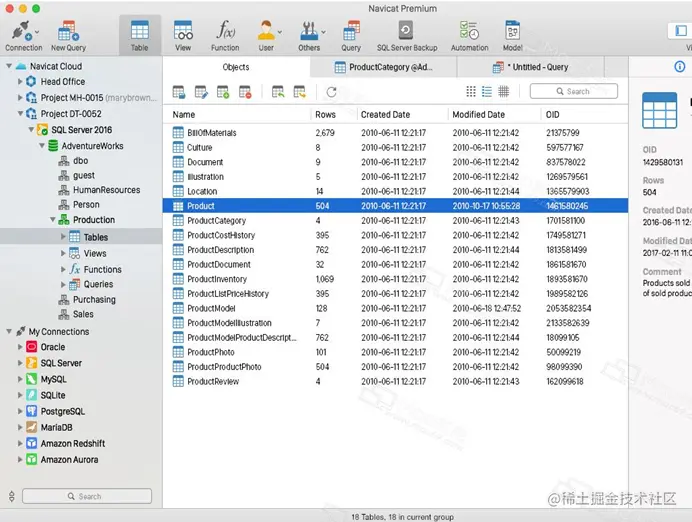Switch to the Untitled - Query tab
Viewport: 692px width, 522px height.
pos(530,67)
